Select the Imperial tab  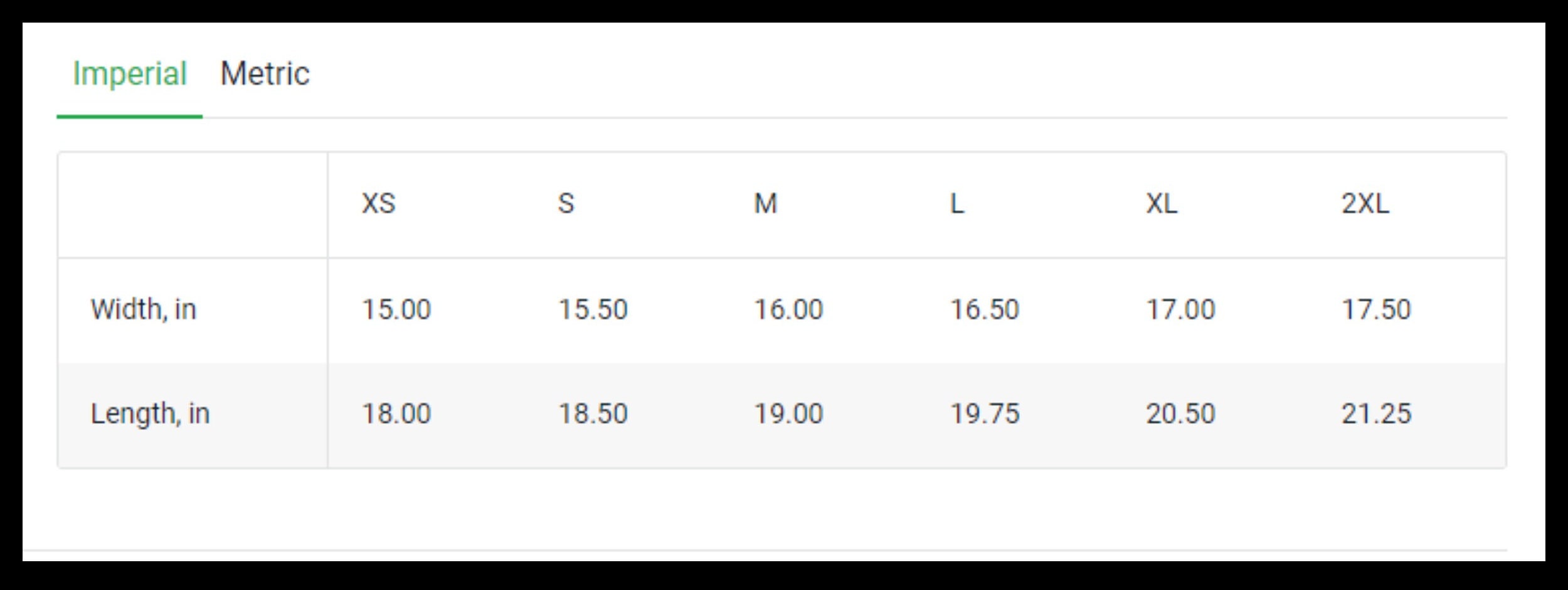(130, 73)
